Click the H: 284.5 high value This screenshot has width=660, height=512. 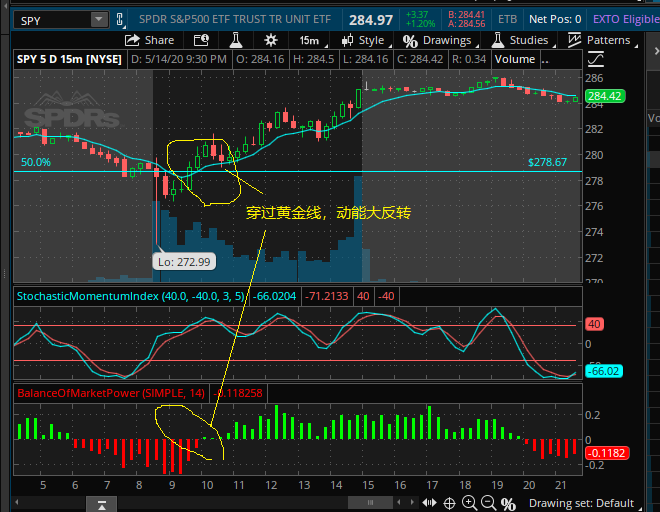314,59
